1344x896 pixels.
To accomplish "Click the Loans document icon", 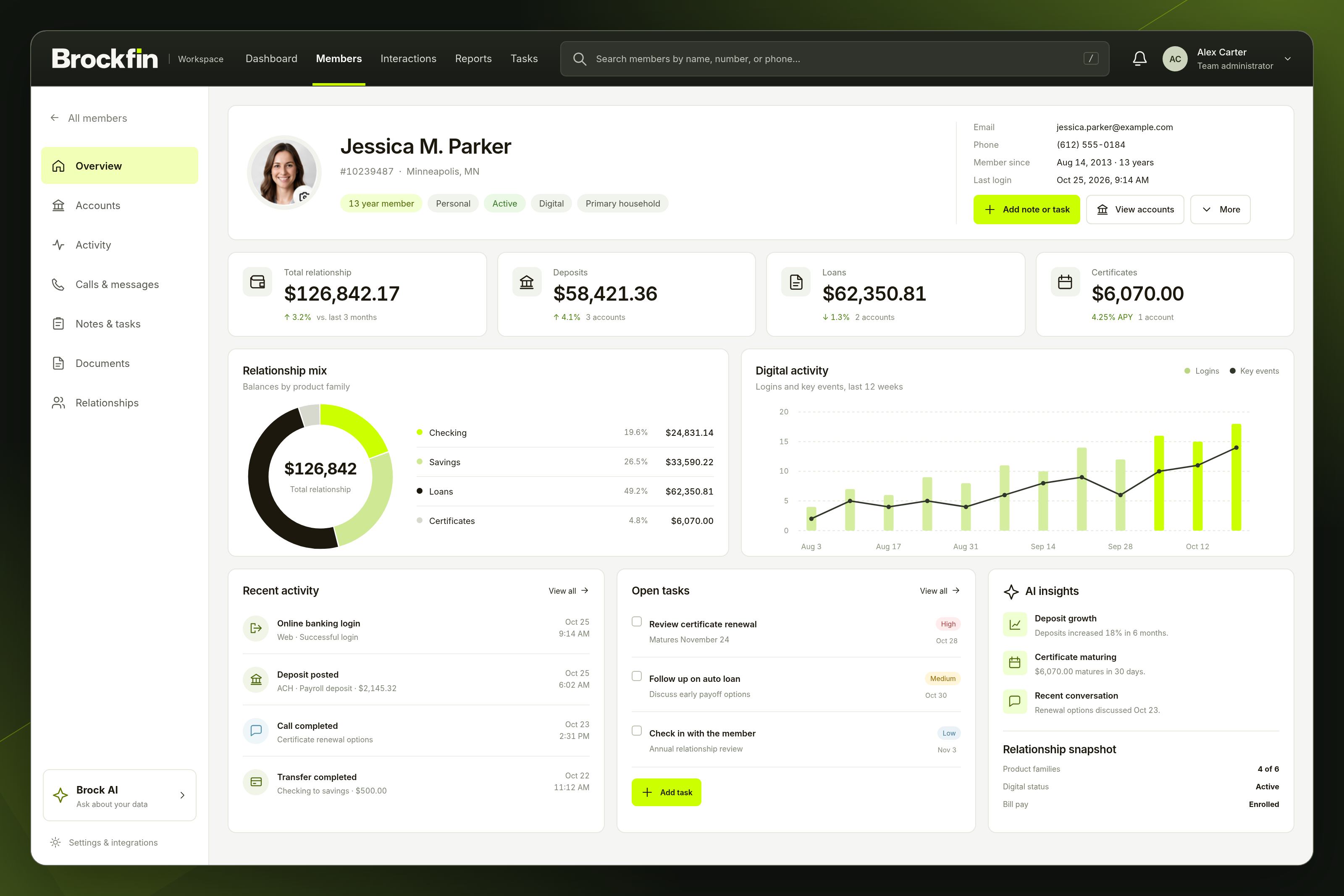I will [796, 282].
